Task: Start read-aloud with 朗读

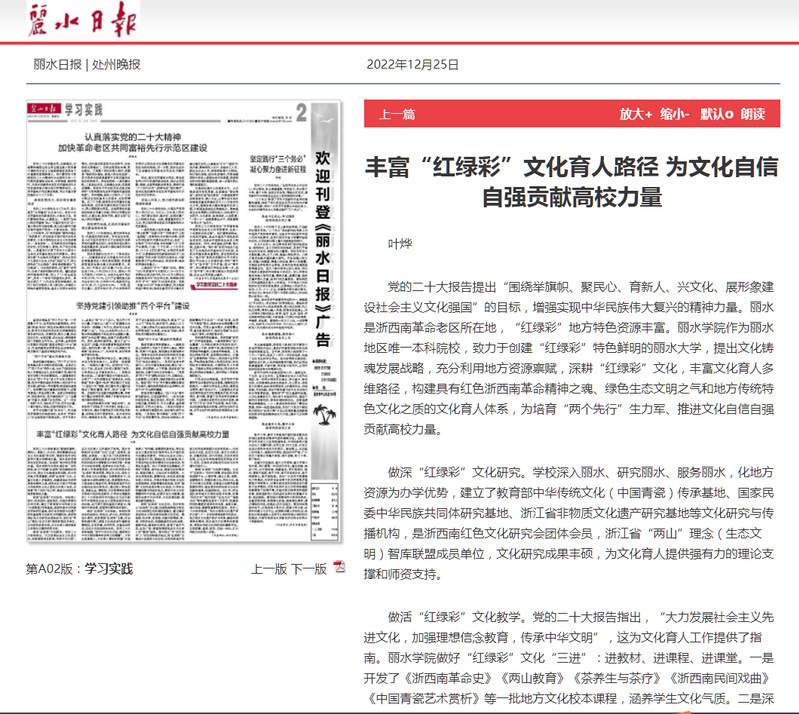Action: pos(753,114)
